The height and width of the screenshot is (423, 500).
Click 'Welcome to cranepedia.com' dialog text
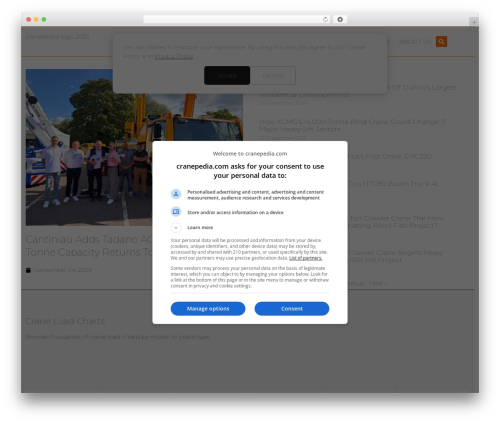point(250,154)
